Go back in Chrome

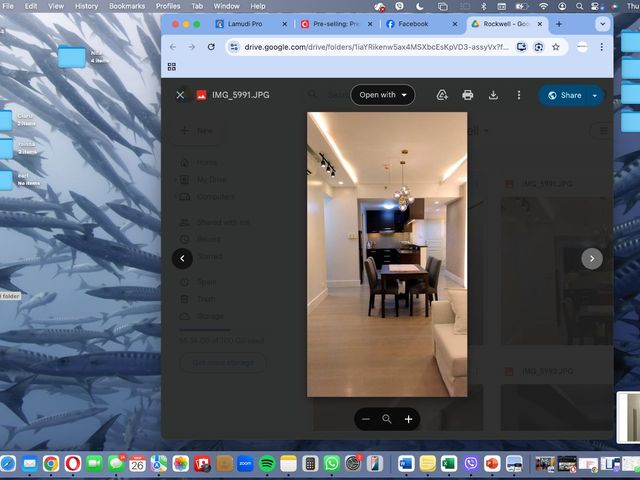tap(173, 47)
